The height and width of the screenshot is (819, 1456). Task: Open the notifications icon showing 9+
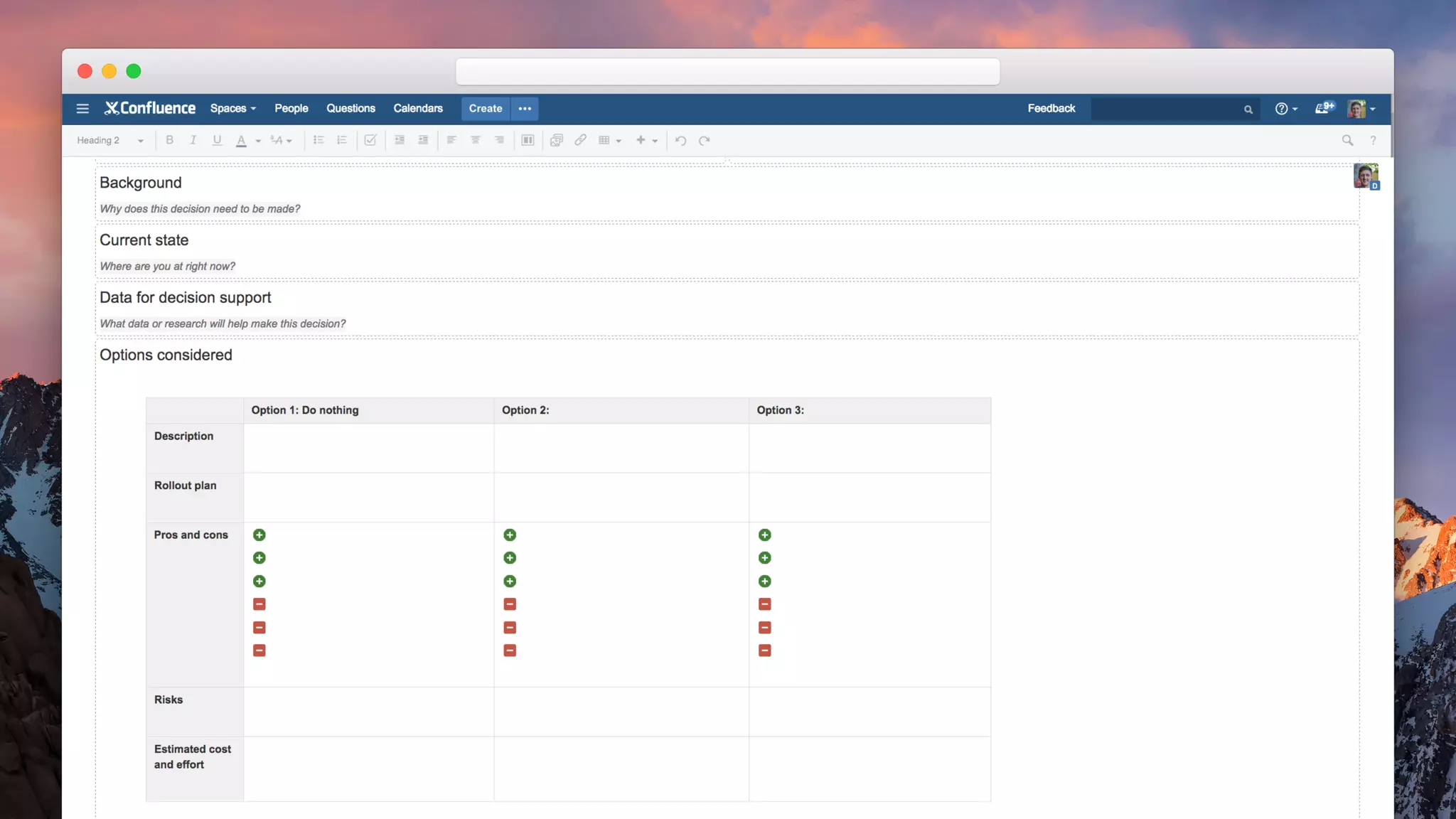pos(1324,108)
